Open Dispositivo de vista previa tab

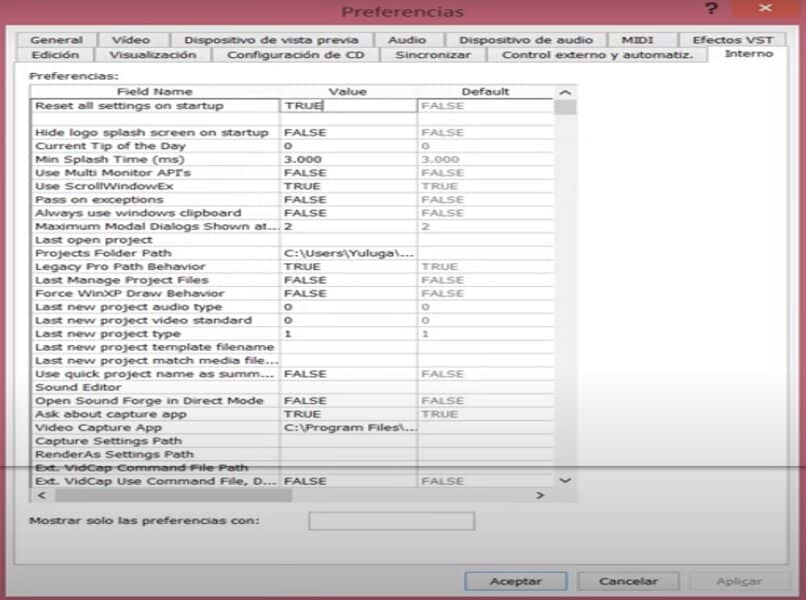click(271, 40)
